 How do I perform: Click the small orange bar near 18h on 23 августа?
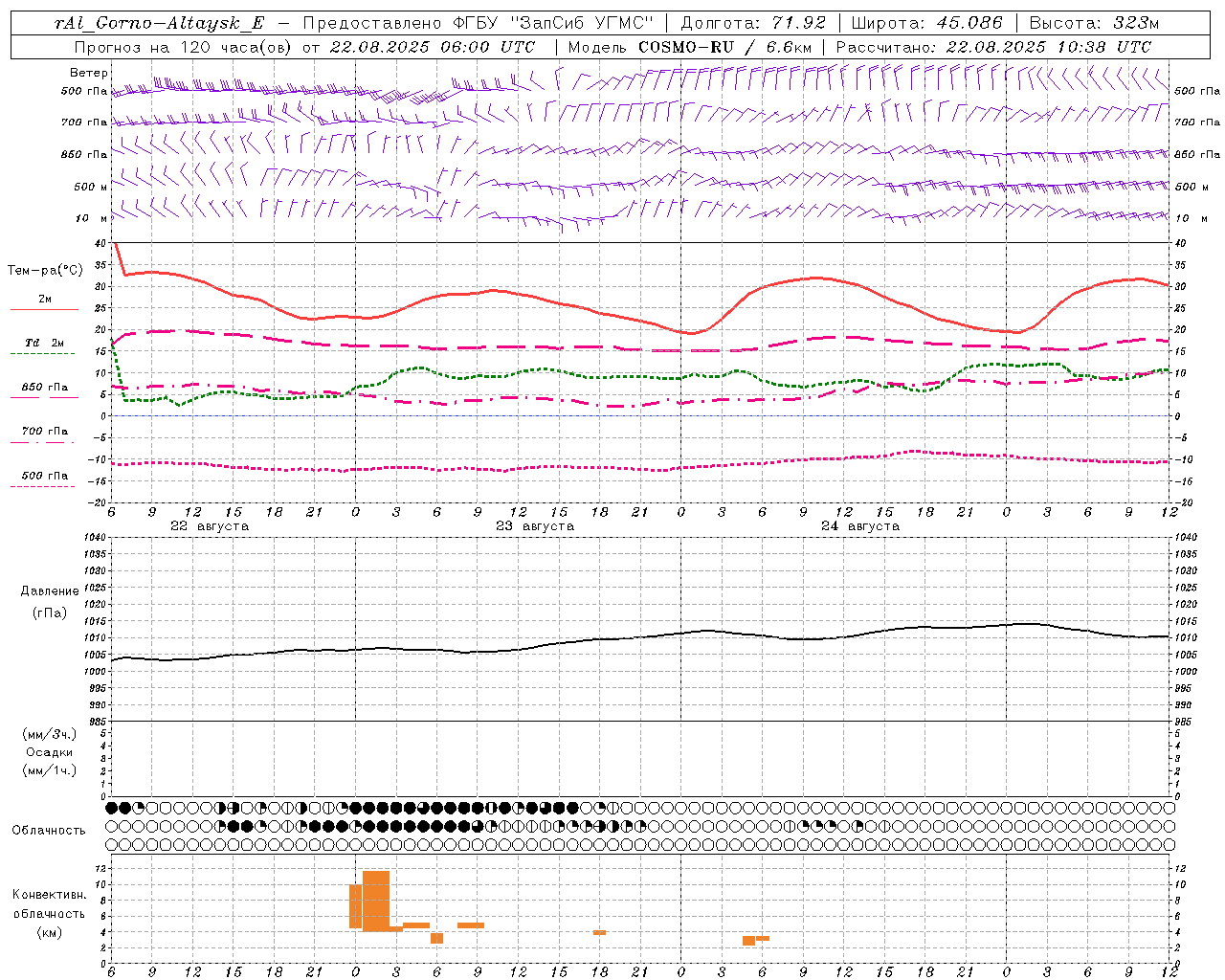point(599,932)
